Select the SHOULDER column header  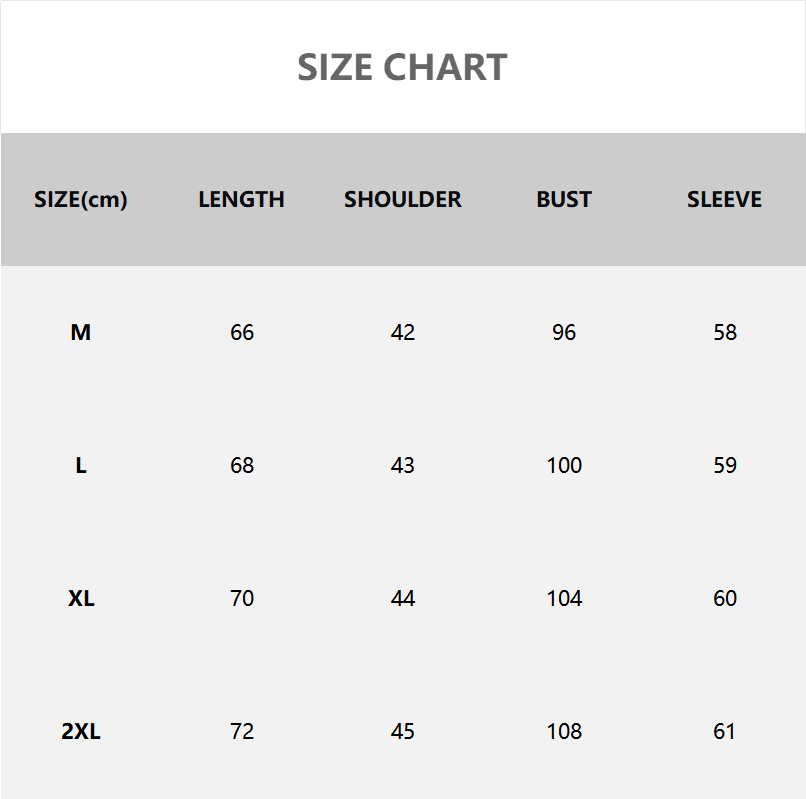403,199
